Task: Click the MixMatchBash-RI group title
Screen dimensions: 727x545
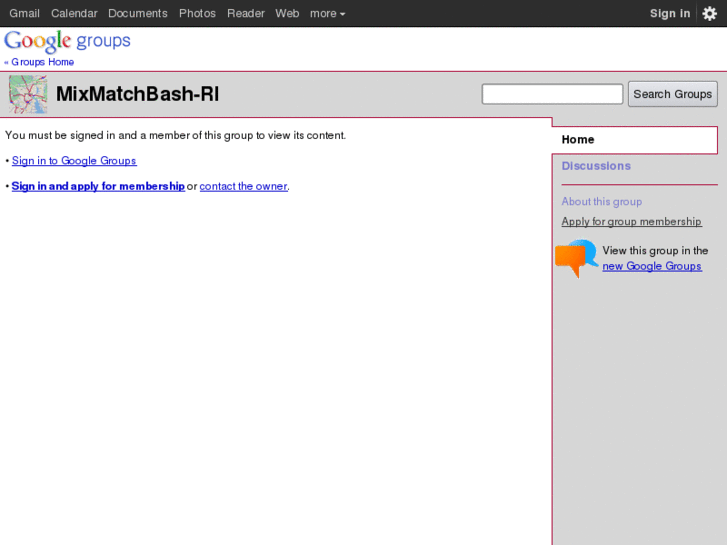Action: pyautogui.click(x=137, y=94)
